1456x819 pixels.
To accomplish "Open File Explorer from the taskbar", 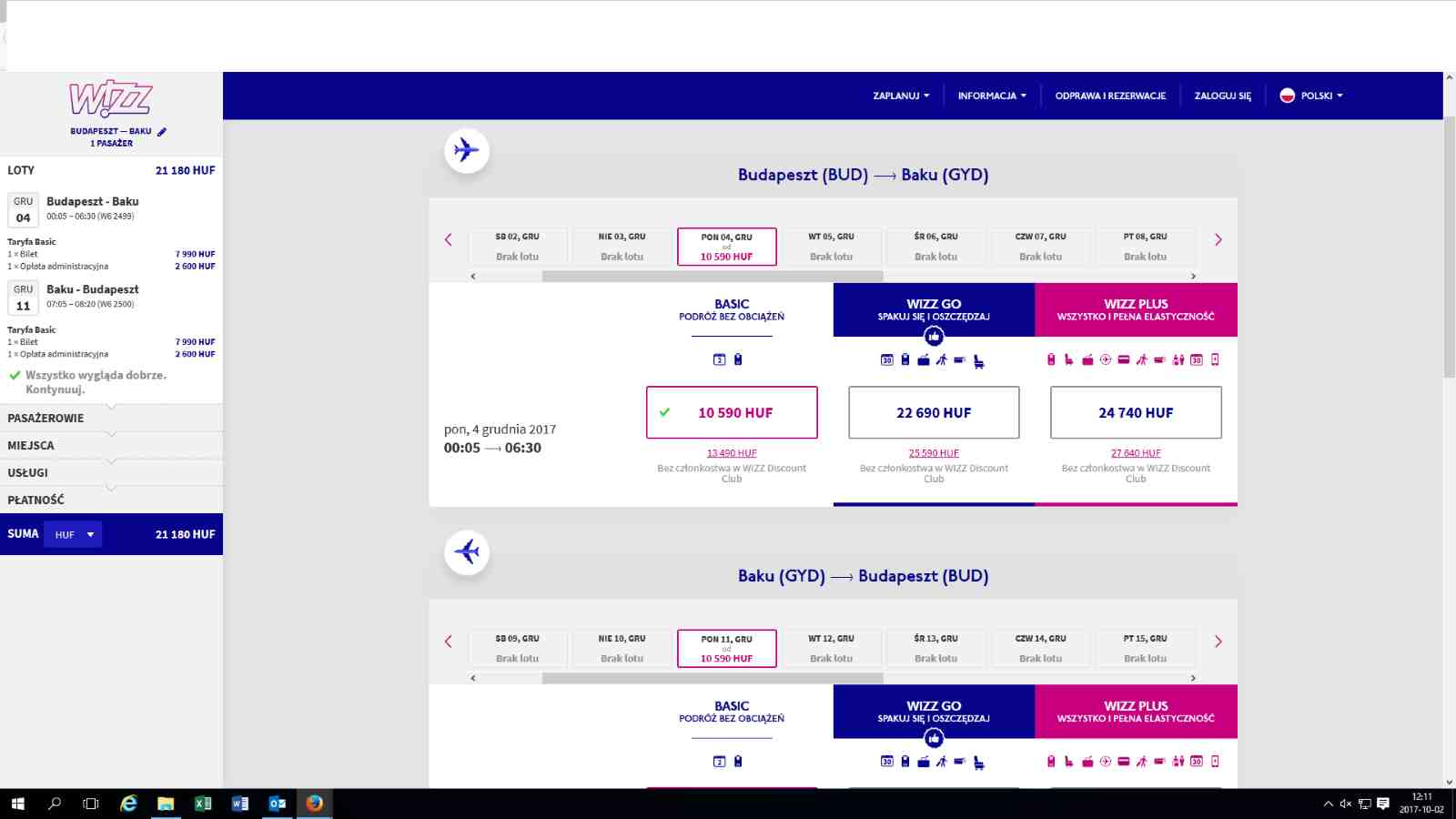I will (x=166, y=804).
